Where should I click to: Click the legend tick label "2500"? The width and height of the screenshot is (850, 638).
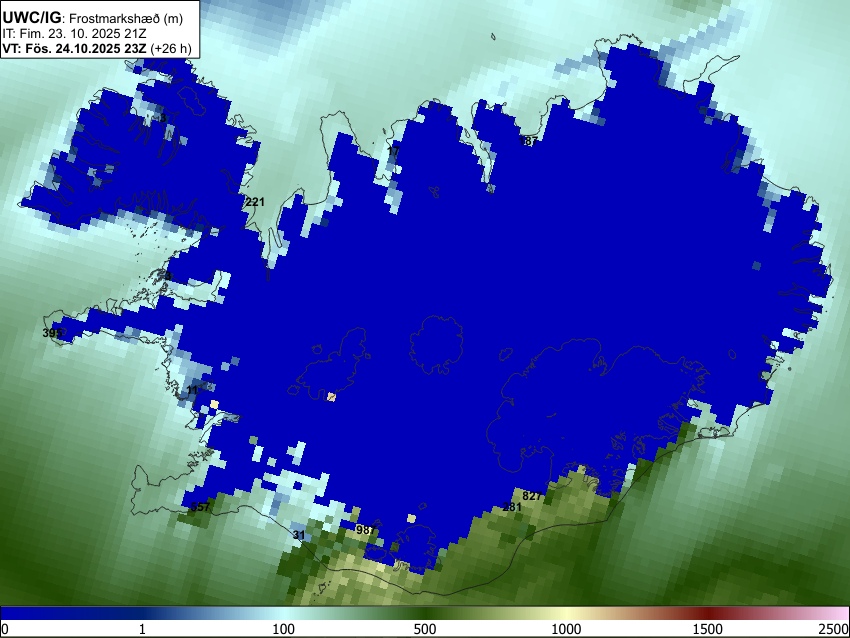834,629
